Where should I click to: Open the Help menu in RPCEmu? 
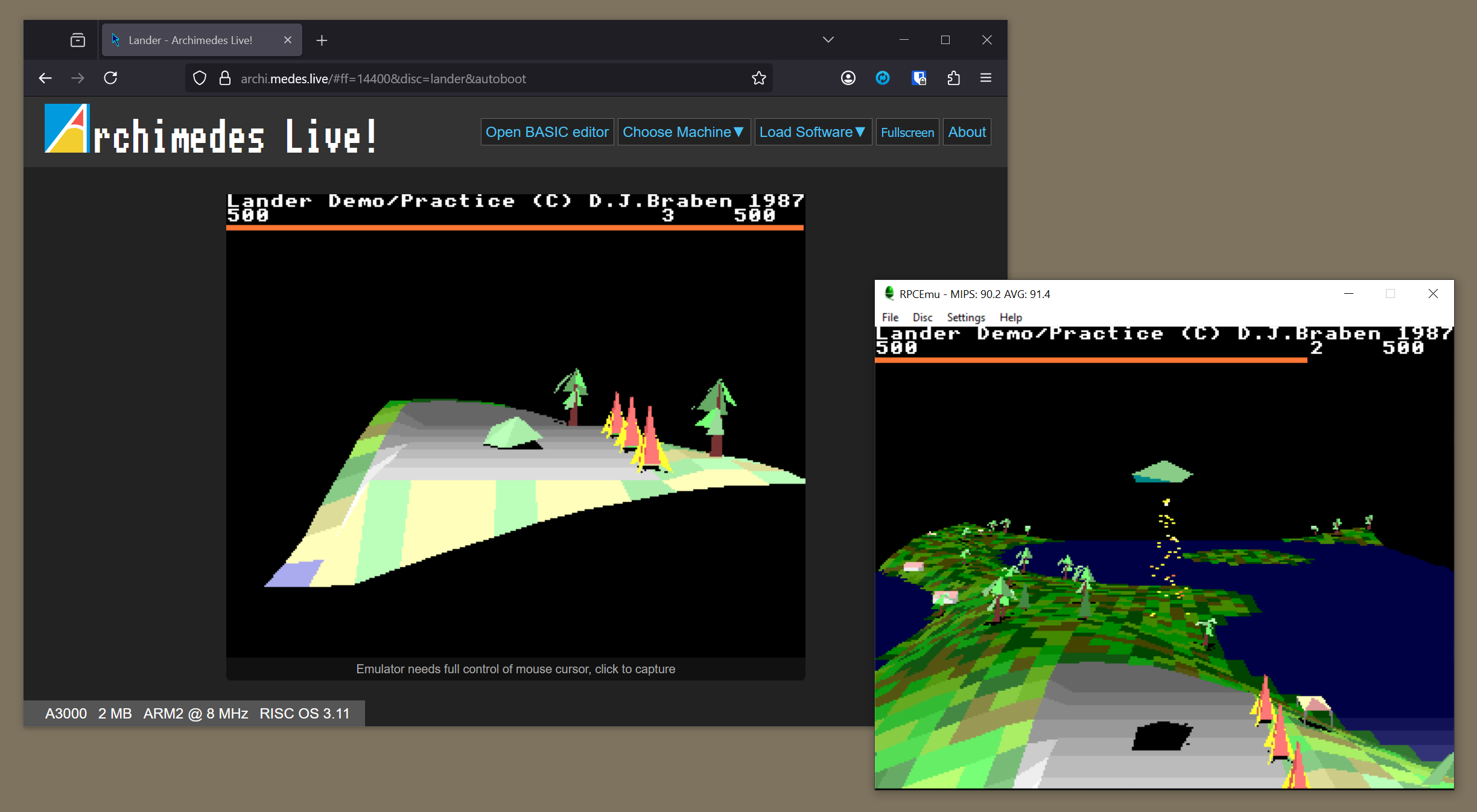click(x=1011, y=317)
